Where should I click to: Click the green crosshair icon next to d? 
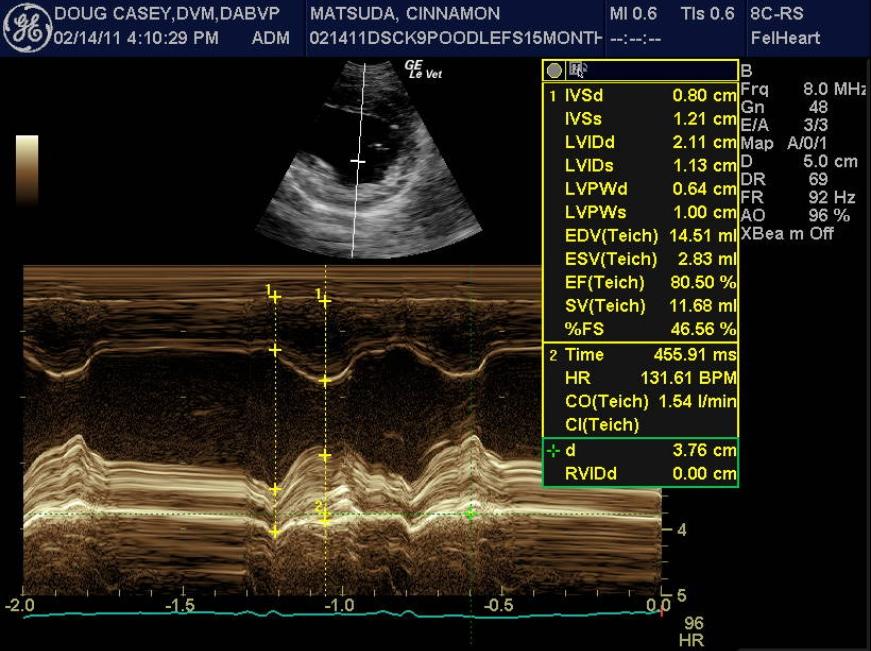(x=553, y=451)
